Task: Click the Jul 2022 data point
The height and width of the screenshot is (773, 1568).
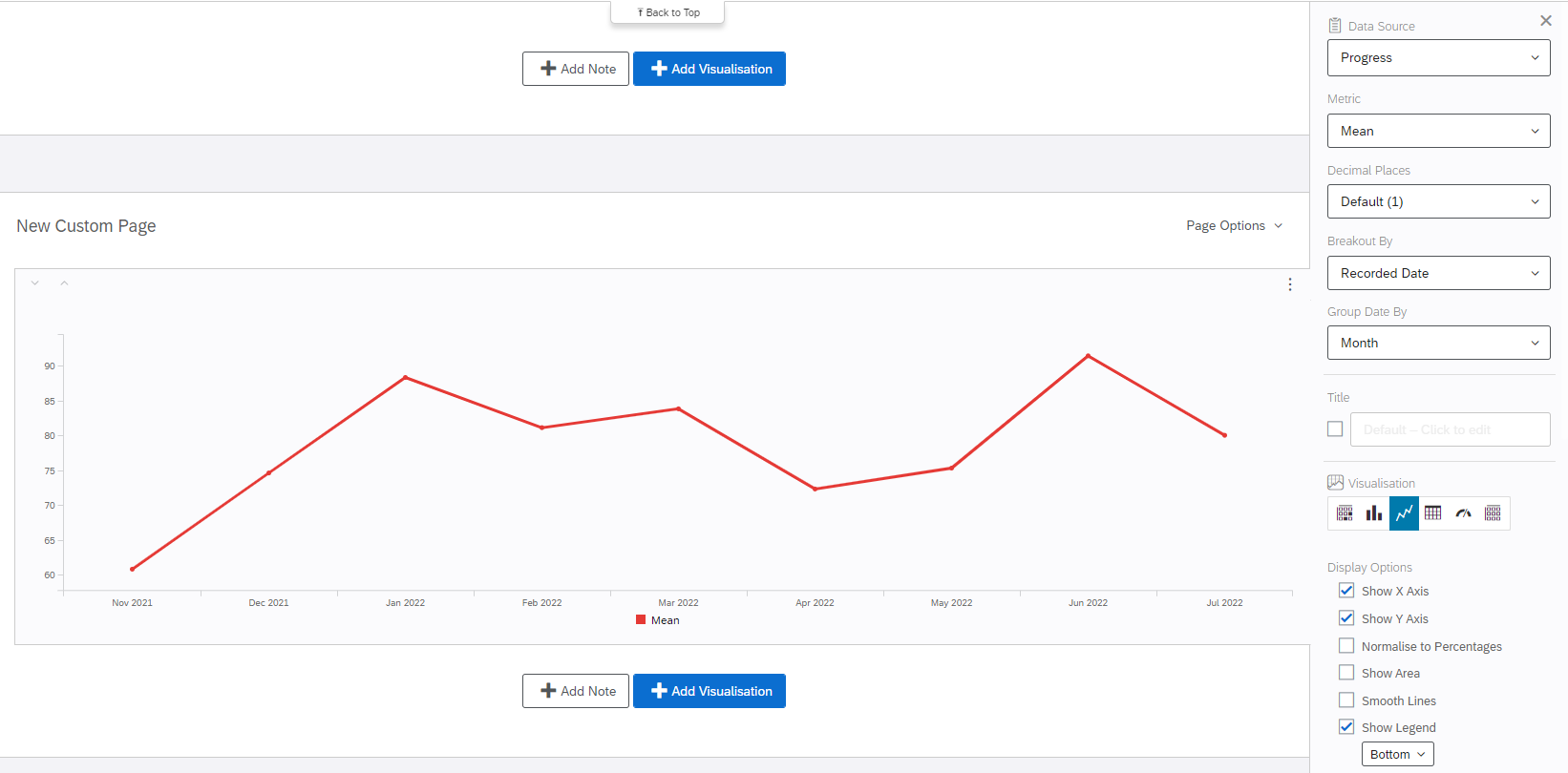Action: [1225, 435]
